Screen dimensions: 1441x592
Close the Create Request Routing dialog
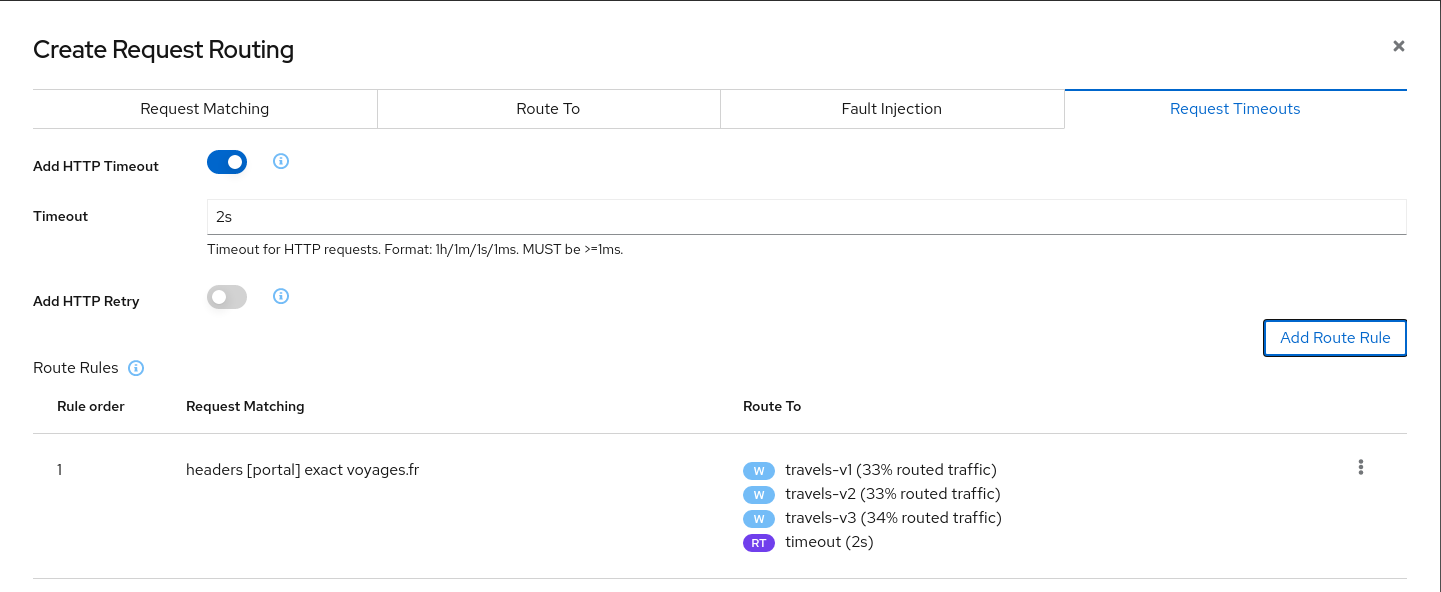1399,46
